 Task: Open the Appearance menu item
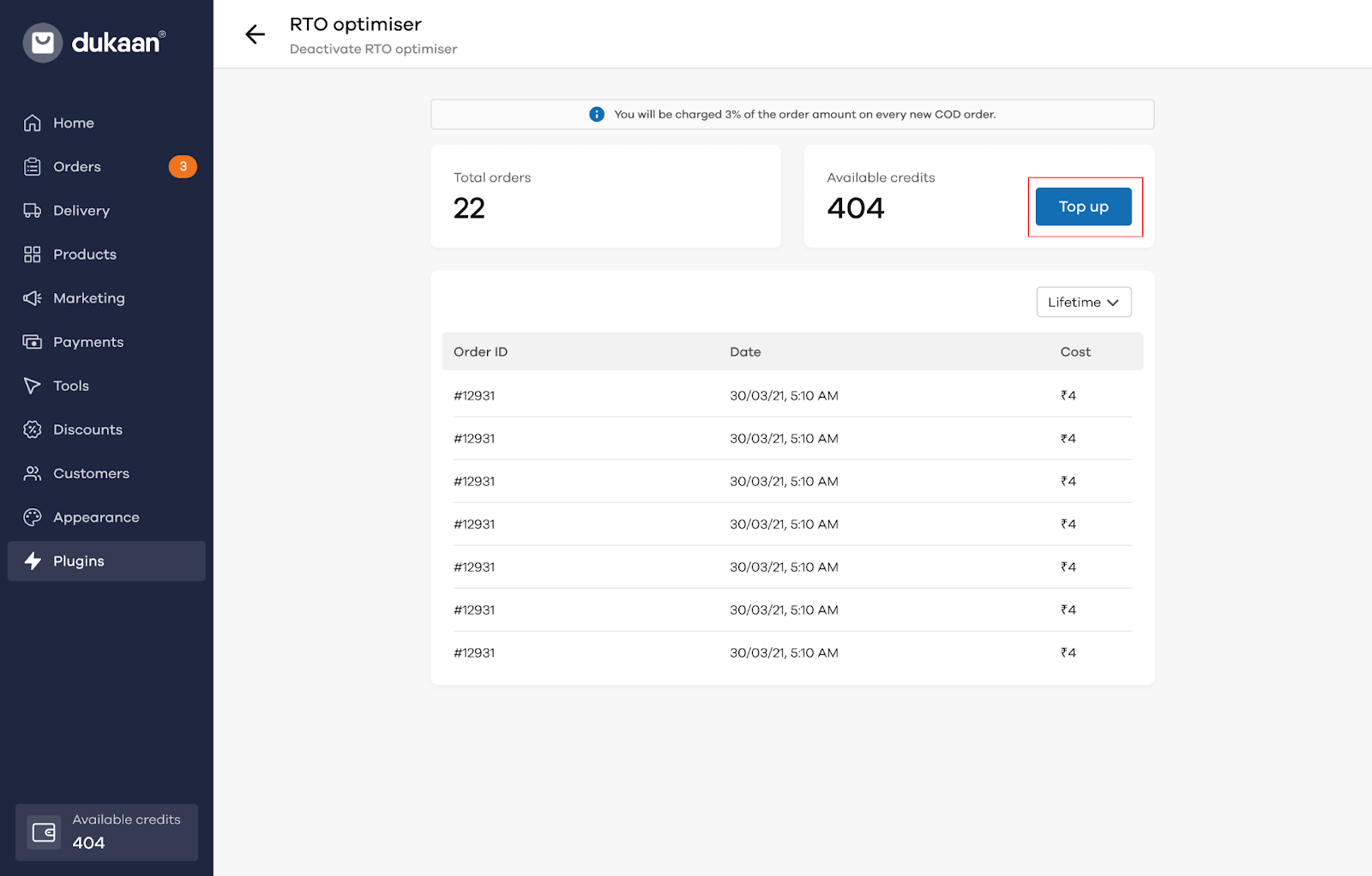point(106,517)
